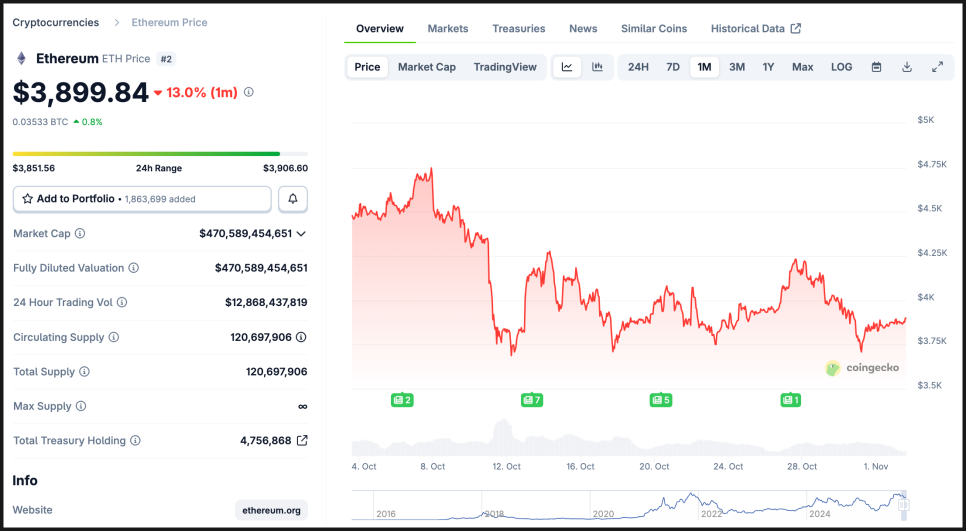Open the Markets tab
Screen dimensions: 966x531
point(448,29)
